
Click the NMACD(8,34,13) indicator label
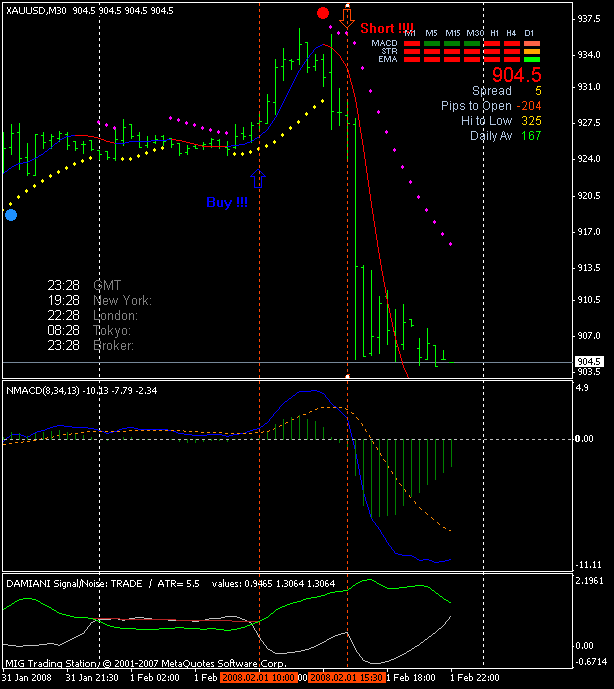[43, 391]
